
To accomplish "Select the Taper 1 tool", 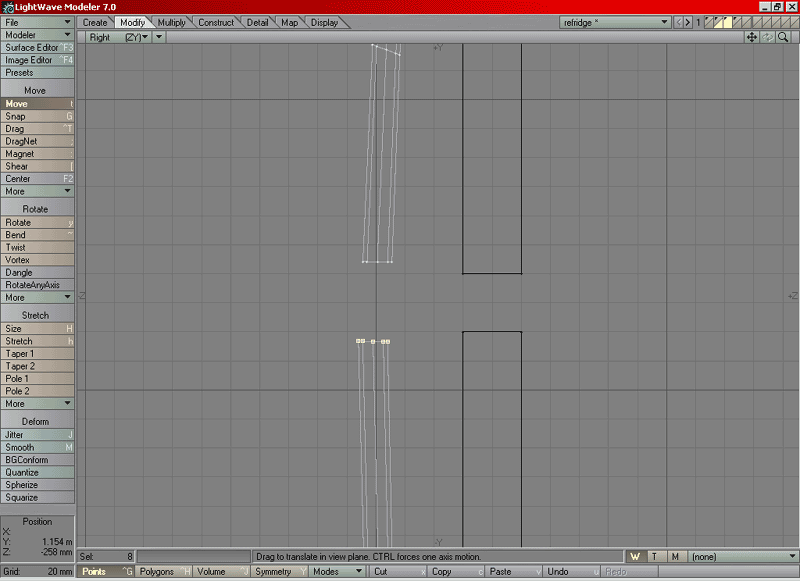I will (37, 353).
